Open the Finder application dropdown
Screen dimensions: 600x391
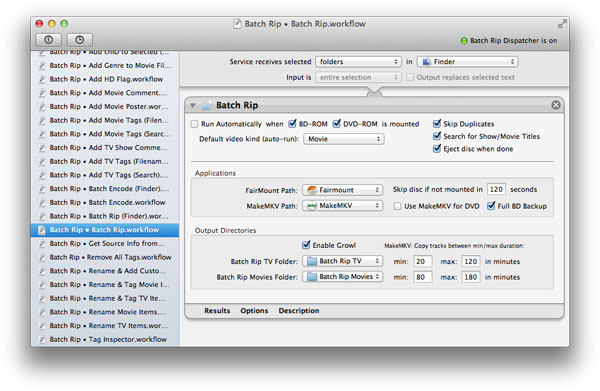click(x=468, y=62)
